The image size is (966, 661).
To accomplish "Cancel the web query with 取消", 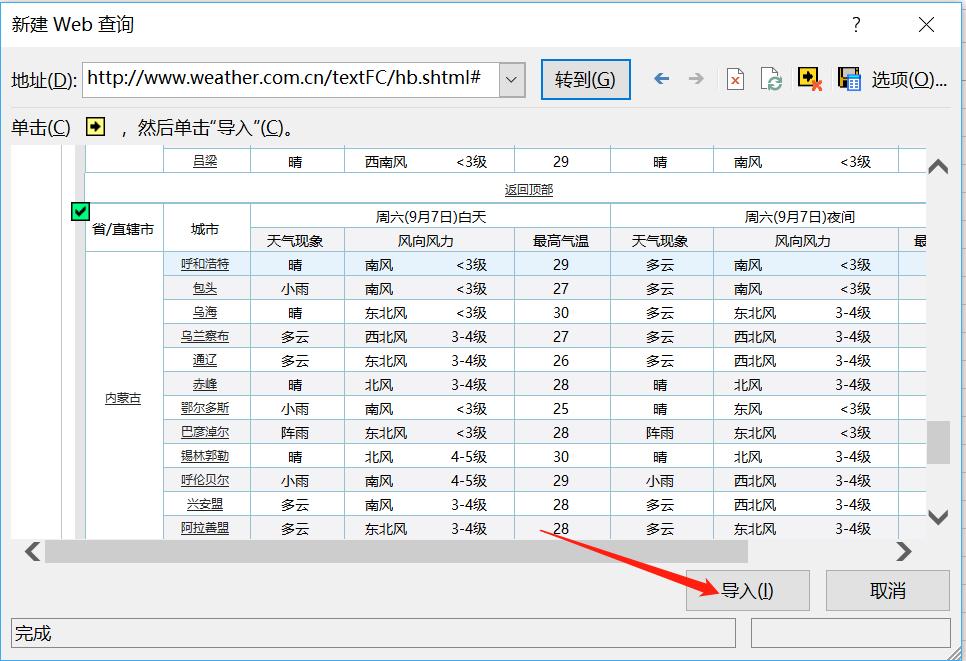I will (x=886, y=590).
